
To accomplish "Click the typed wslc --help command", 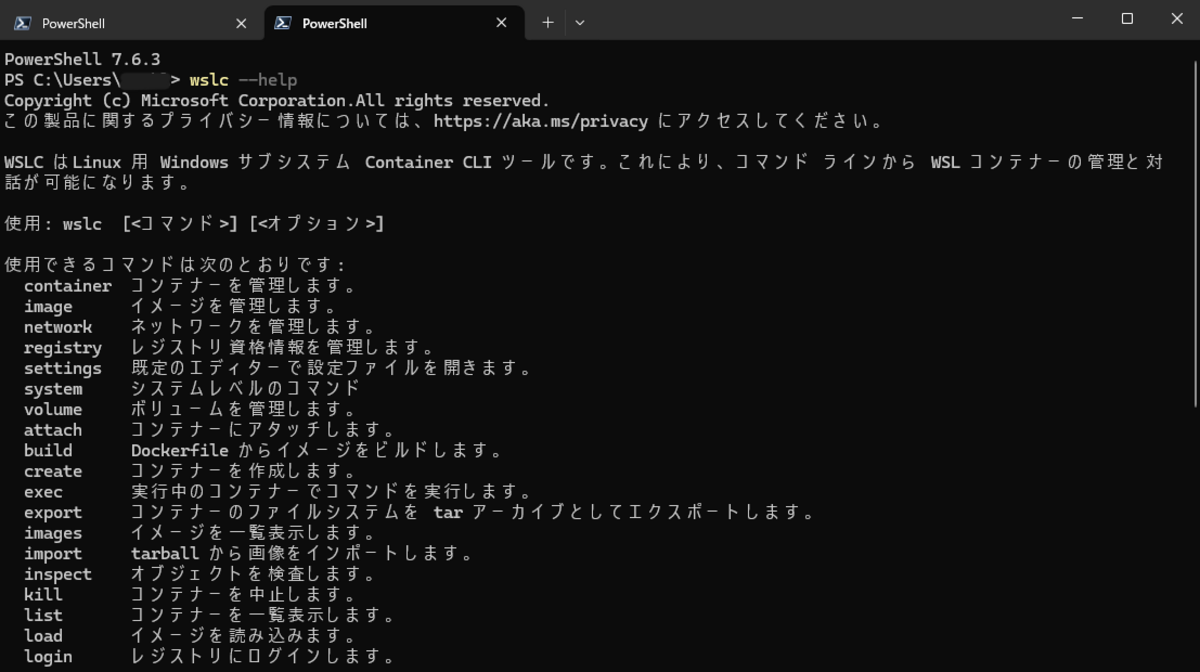I will (243, 80).
